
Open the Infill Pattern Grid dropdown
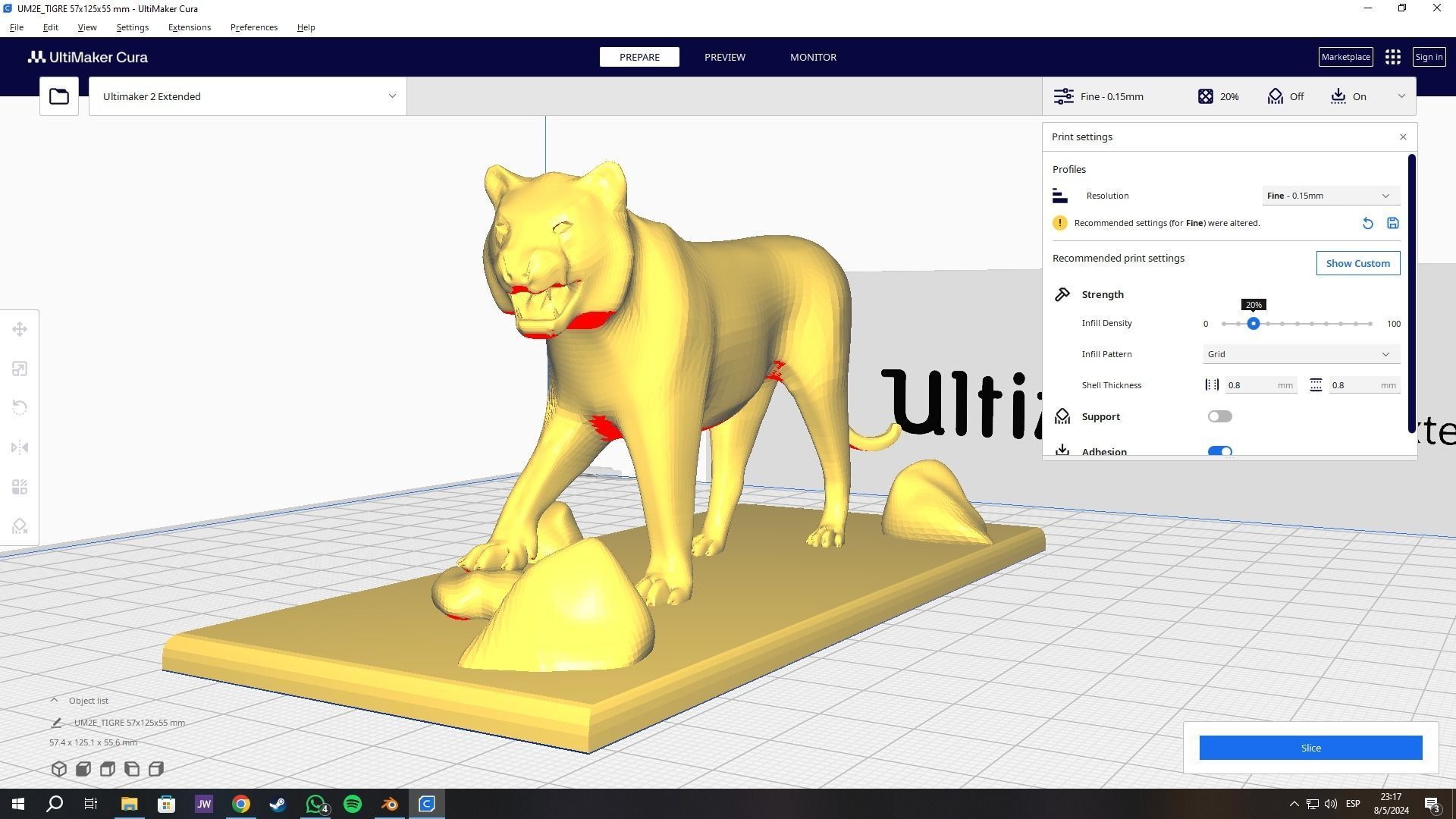coord(1301,354)
